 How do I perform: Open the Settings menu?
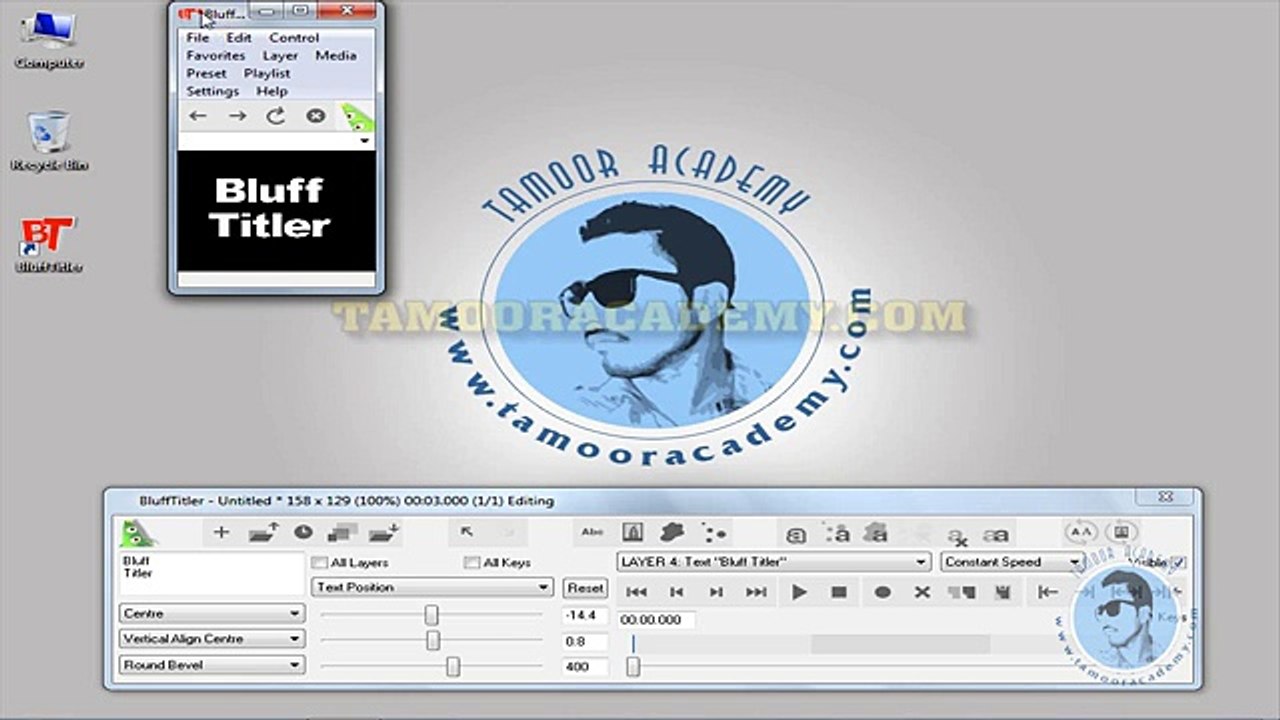pos(212,91)
